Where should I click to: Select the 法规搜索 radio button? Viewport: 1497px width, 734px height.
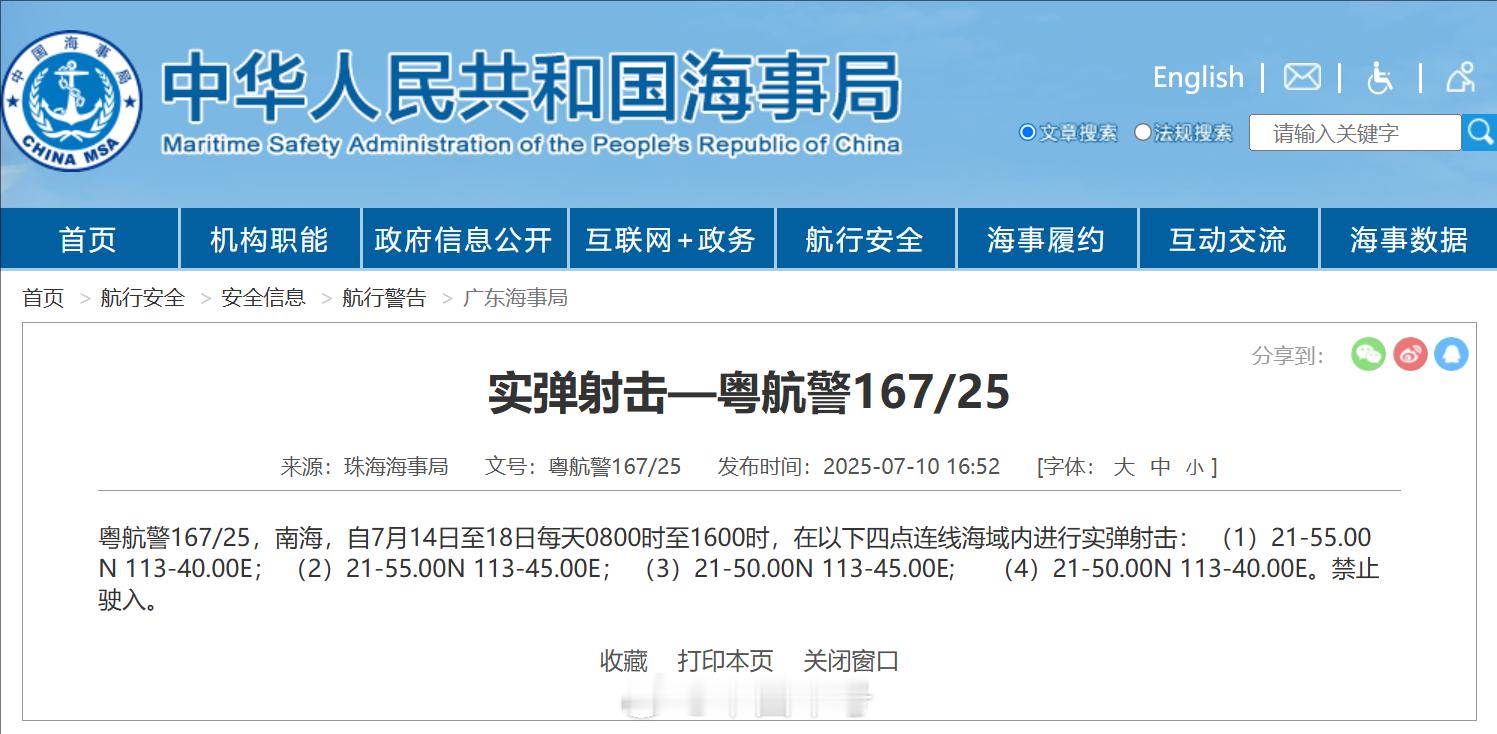1143,132
